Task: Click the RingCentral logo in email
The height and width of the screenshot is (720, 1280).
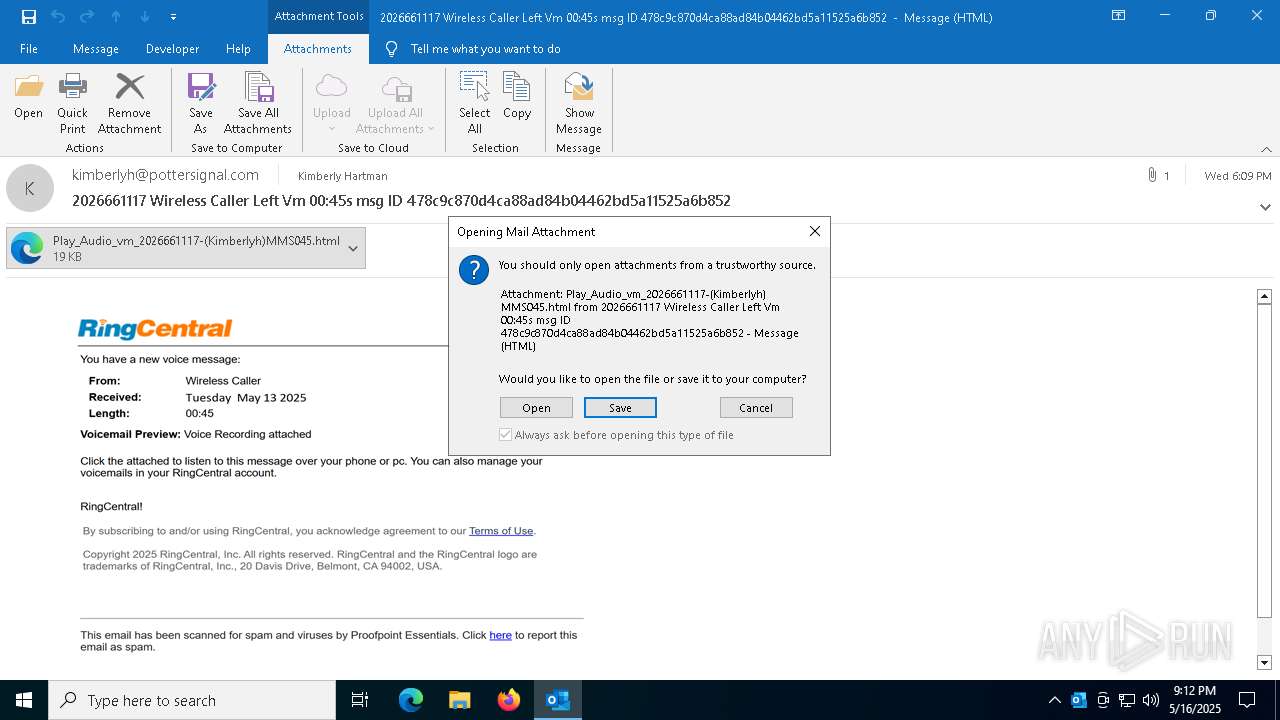Action: click(x=155, y=328)
